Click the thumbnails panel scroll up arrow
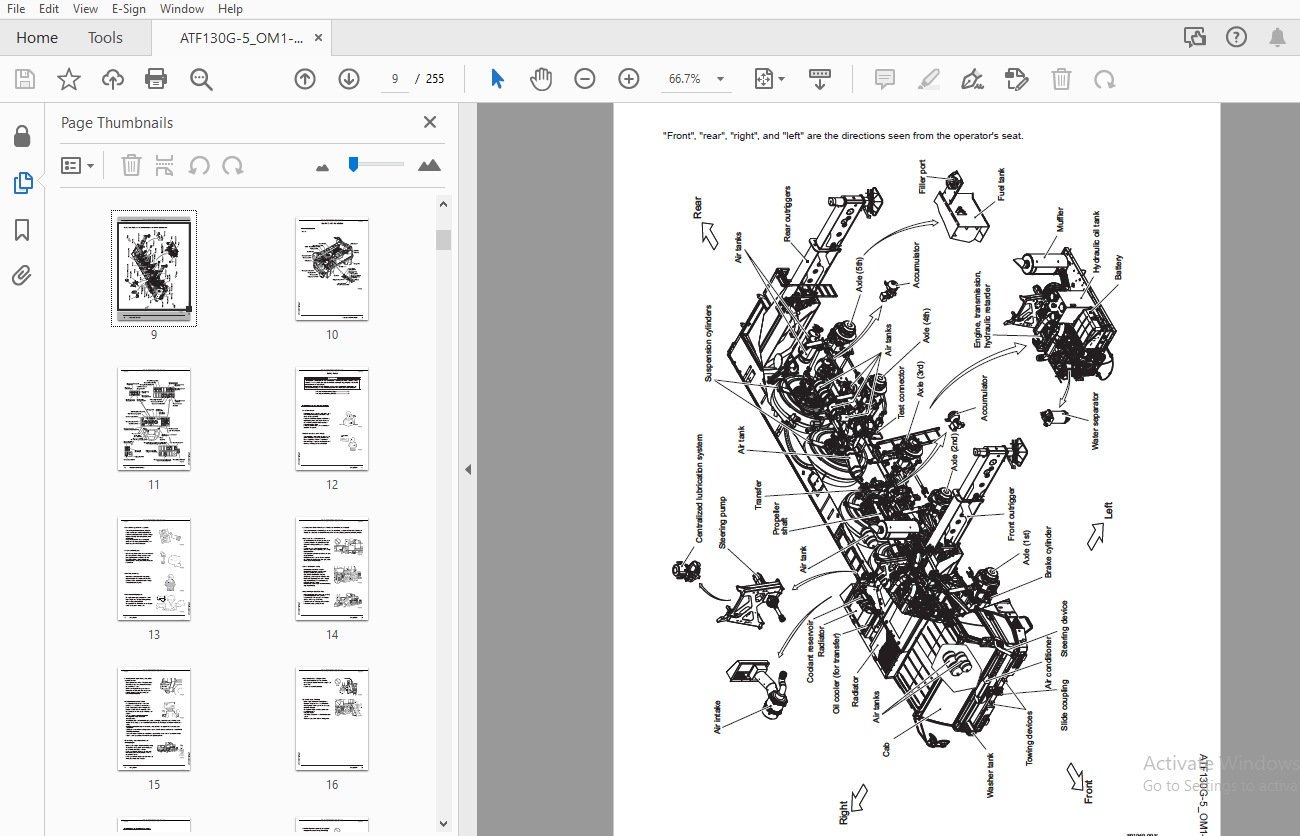Image resolution: width=1300 pixels, height=836 pixels. [x=444, y=204]
